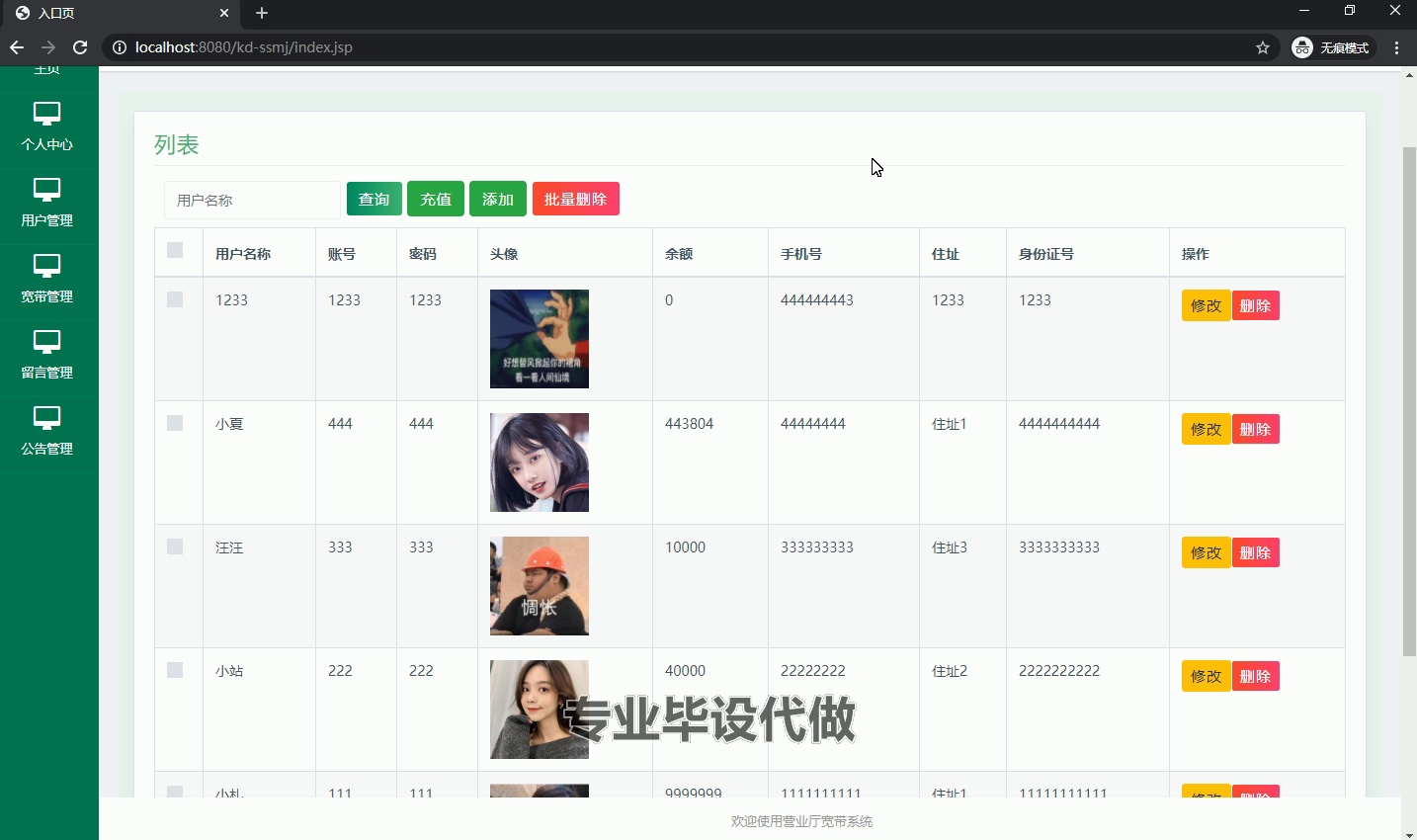Image resolution: width=1417 pixels, height=840 pixels.
Task: Click address cell 住址3
Action: [x=950, y=546]
